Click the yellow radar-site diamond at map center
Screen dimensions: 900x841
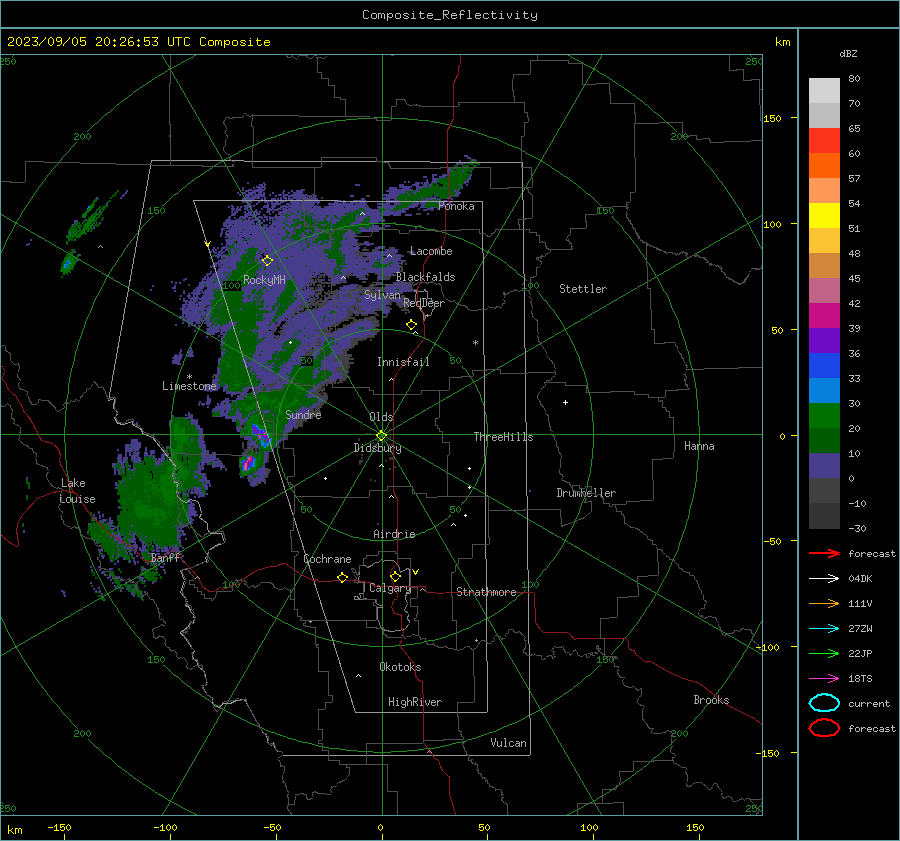click(382, 435)
